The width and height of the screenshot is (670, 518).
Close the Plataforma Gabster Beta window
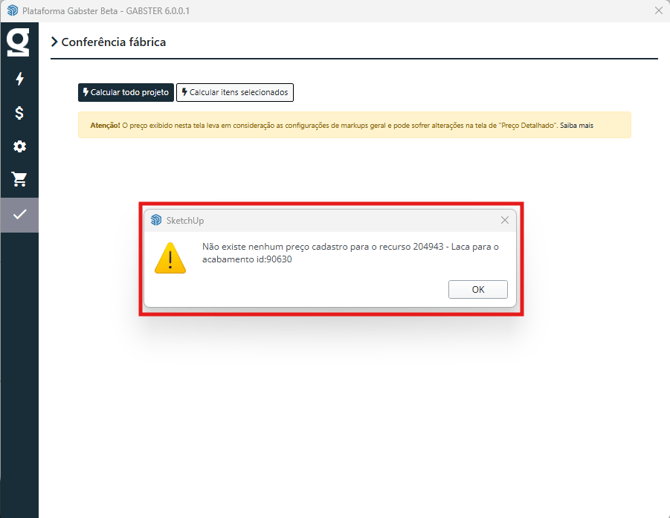(658, 10)
